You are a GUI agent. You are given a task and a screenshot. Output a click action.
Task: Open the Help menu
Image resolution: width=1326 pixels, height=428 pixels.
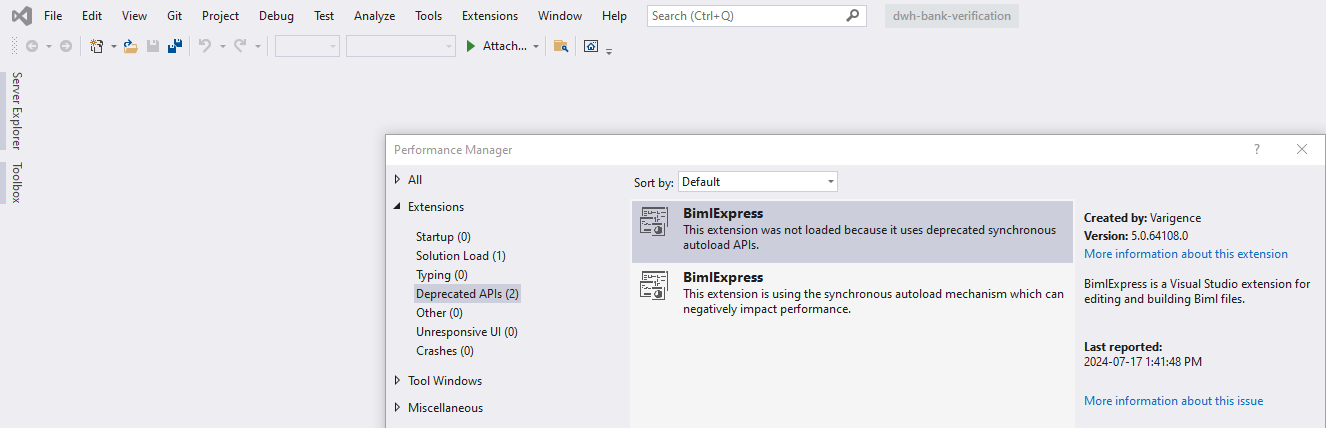pyautogui.click(x=615, y=16)
